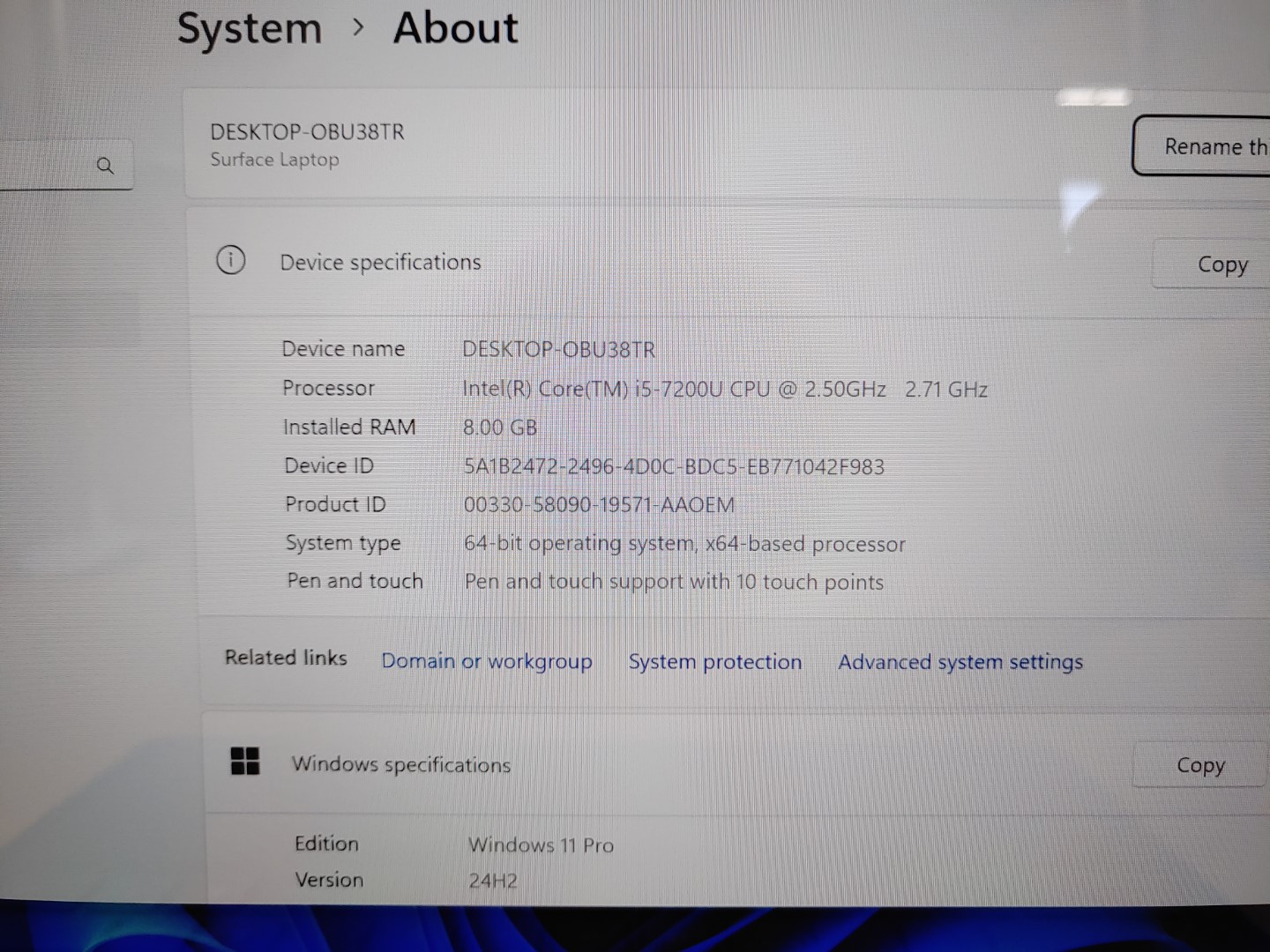Screen dimensions: 1270x952
Task: Click the Windows 11 Pro edition value
Action: (541, 844)
